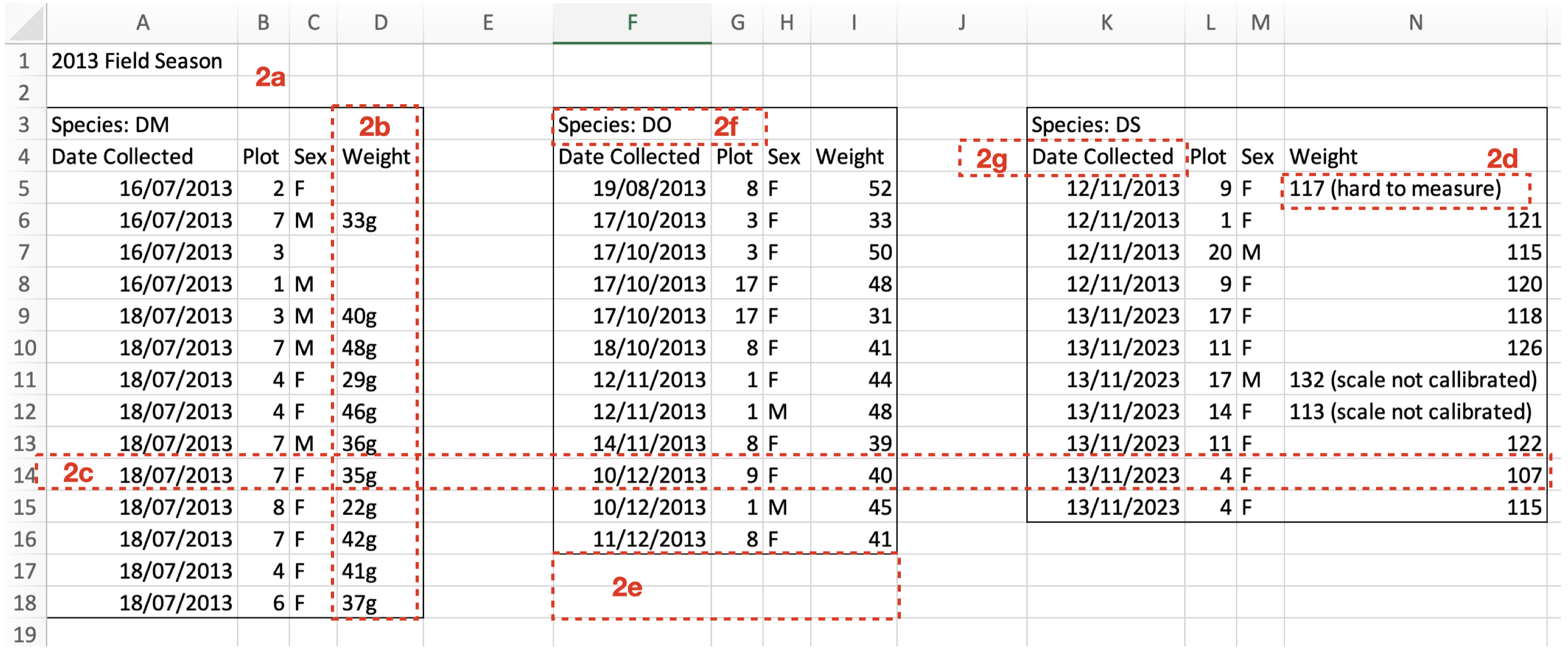Screen dimensions: 1568x662
Task: Click Date Collected header in column K
Action: 1103,157
